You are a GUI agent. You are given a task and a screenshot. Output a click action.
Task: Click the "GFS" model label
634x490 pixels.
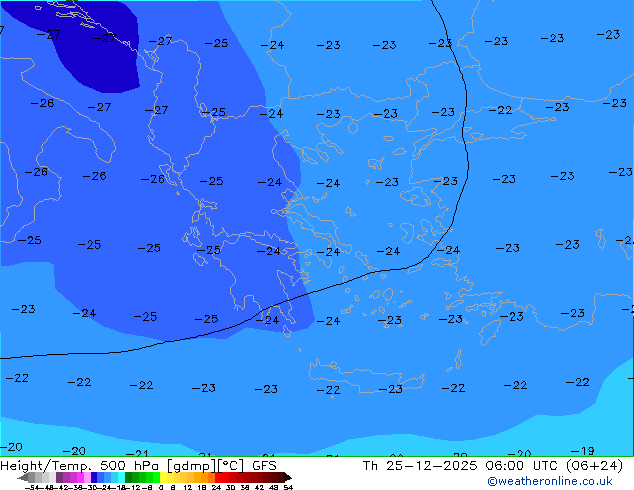point(264,466)
